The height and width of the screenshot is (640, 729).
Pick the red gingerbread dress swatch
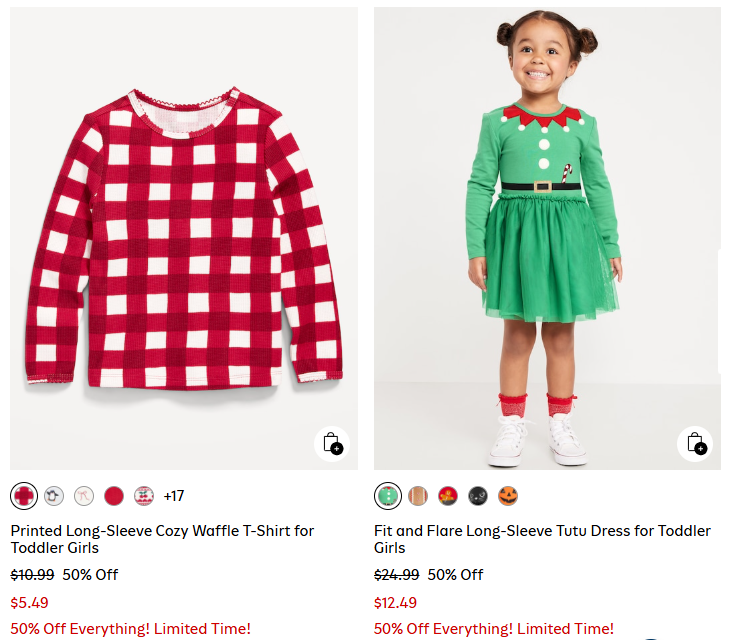(448, 495)
